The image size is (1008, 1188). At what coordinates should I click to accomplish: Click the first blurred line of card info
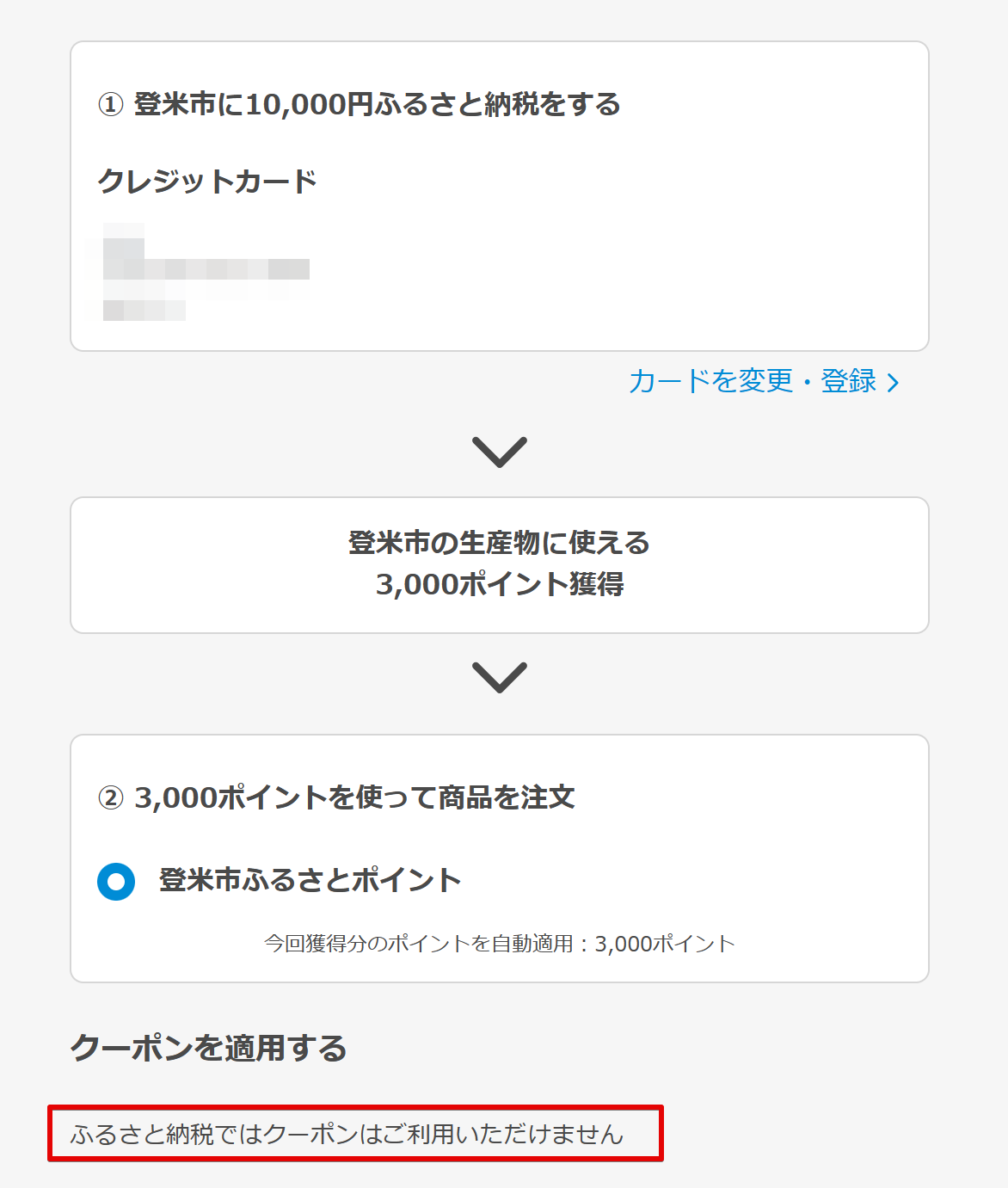click(123, 231)
